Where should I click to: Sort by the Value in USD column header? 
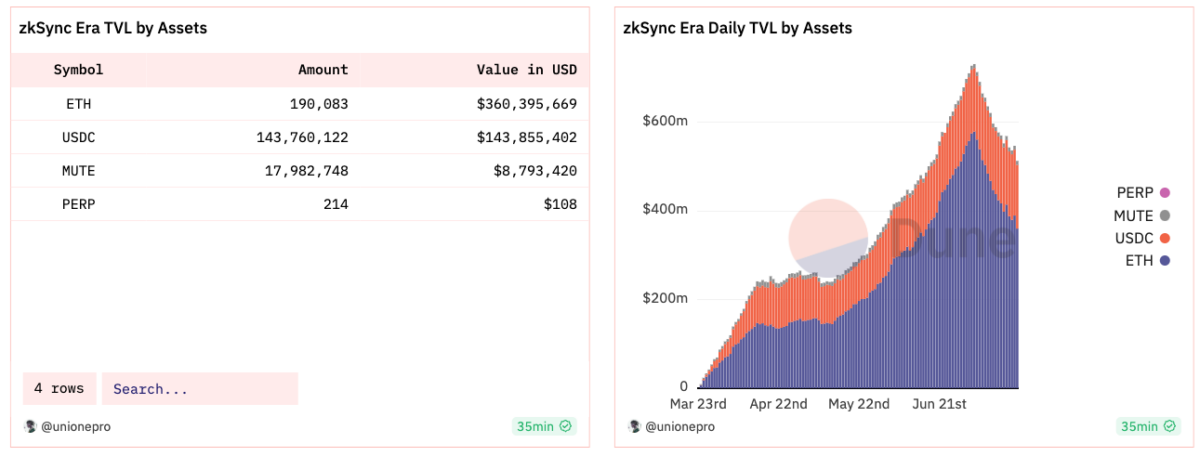click(527, 70)
